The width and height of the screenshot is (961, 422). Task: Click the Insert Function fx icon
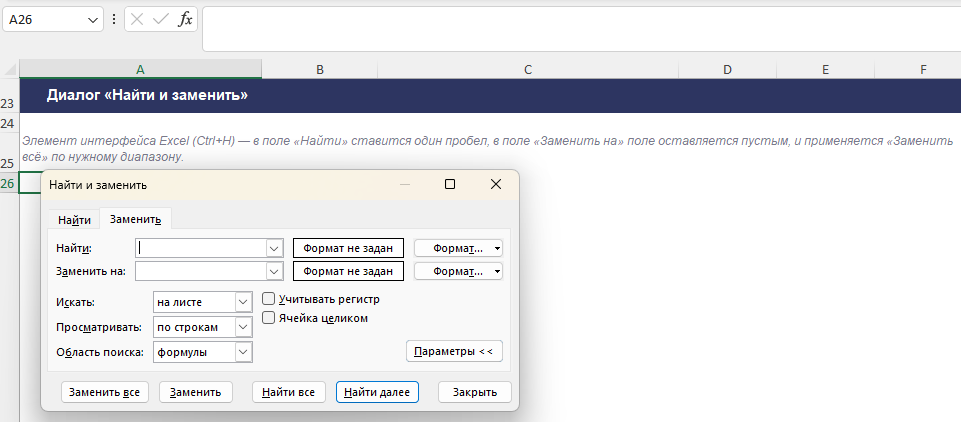pyautogui.click(x=185, y=20)
